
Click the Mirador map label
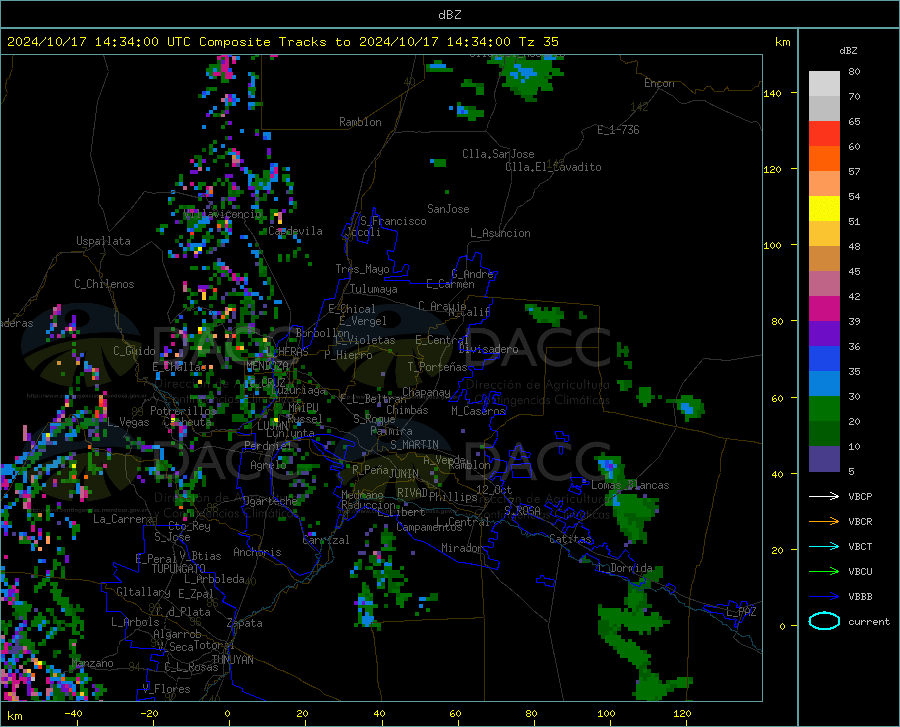461,548
